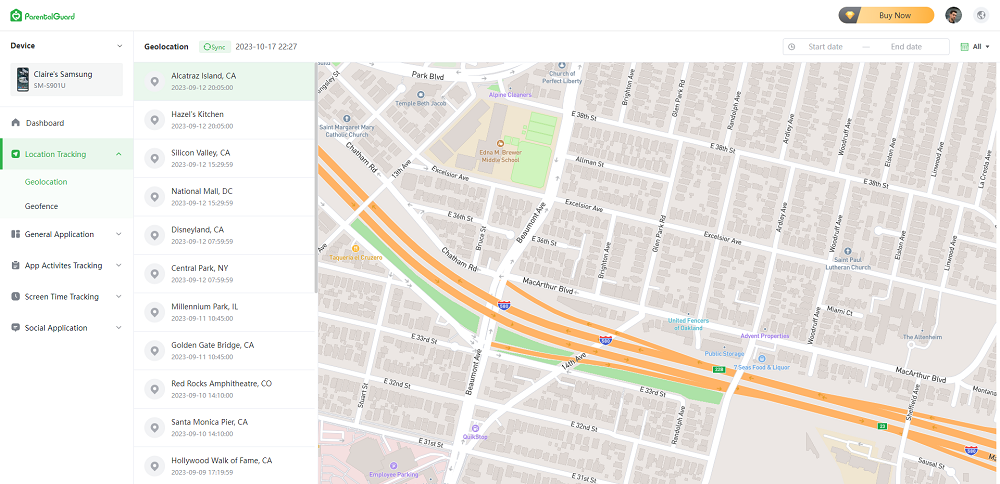Click the Sync button

coord(215,47)
